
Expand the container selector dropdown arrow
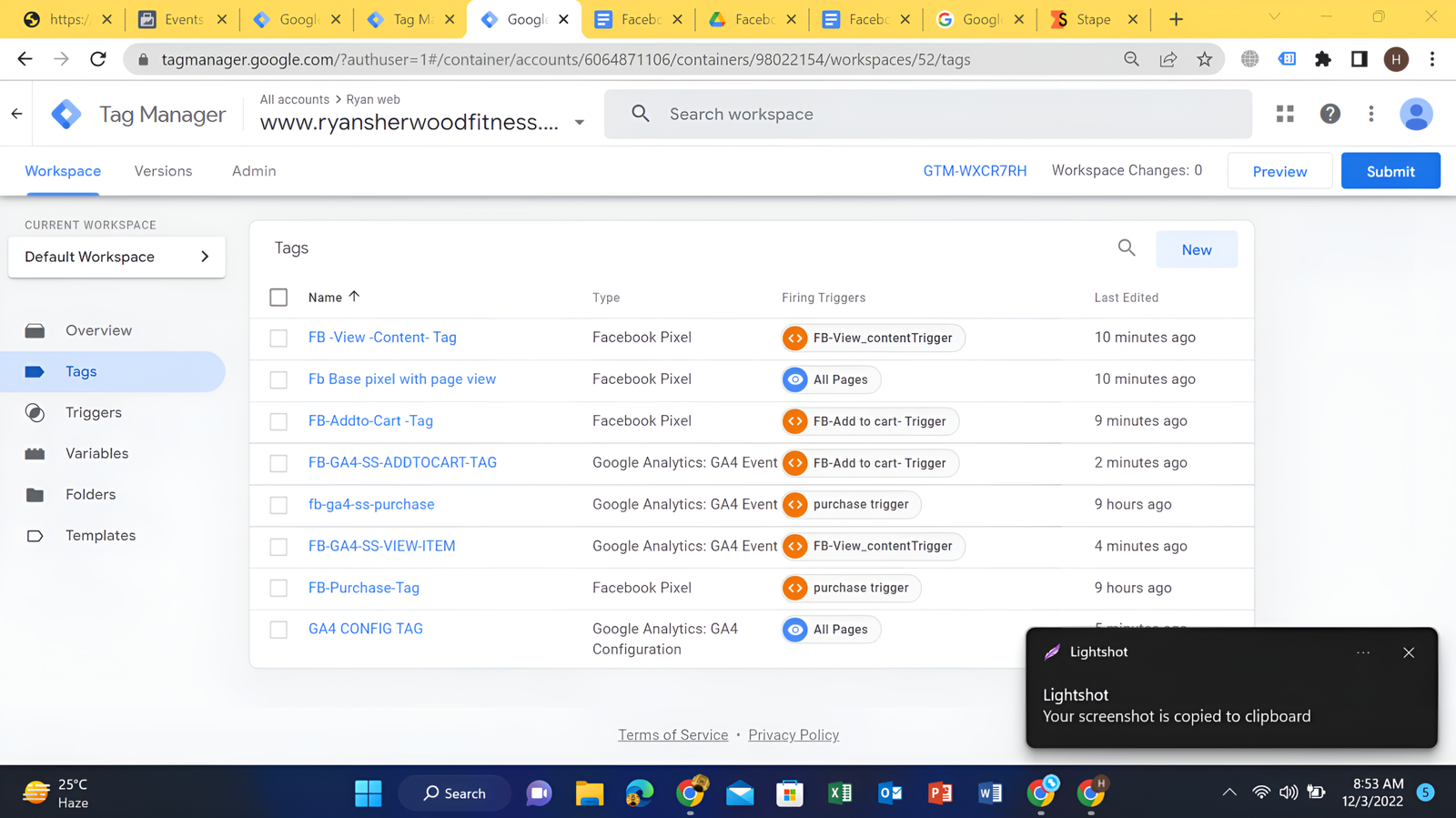click(x=580, y=122)
